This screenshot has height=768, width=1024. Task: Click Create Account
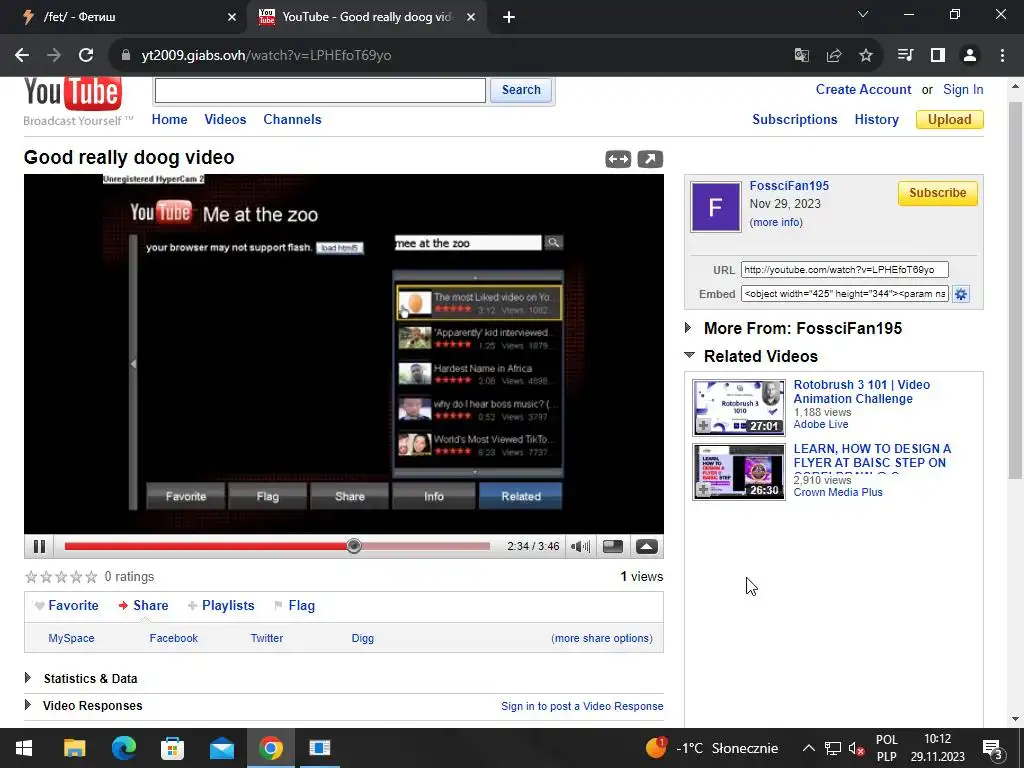tap(863, 89)
